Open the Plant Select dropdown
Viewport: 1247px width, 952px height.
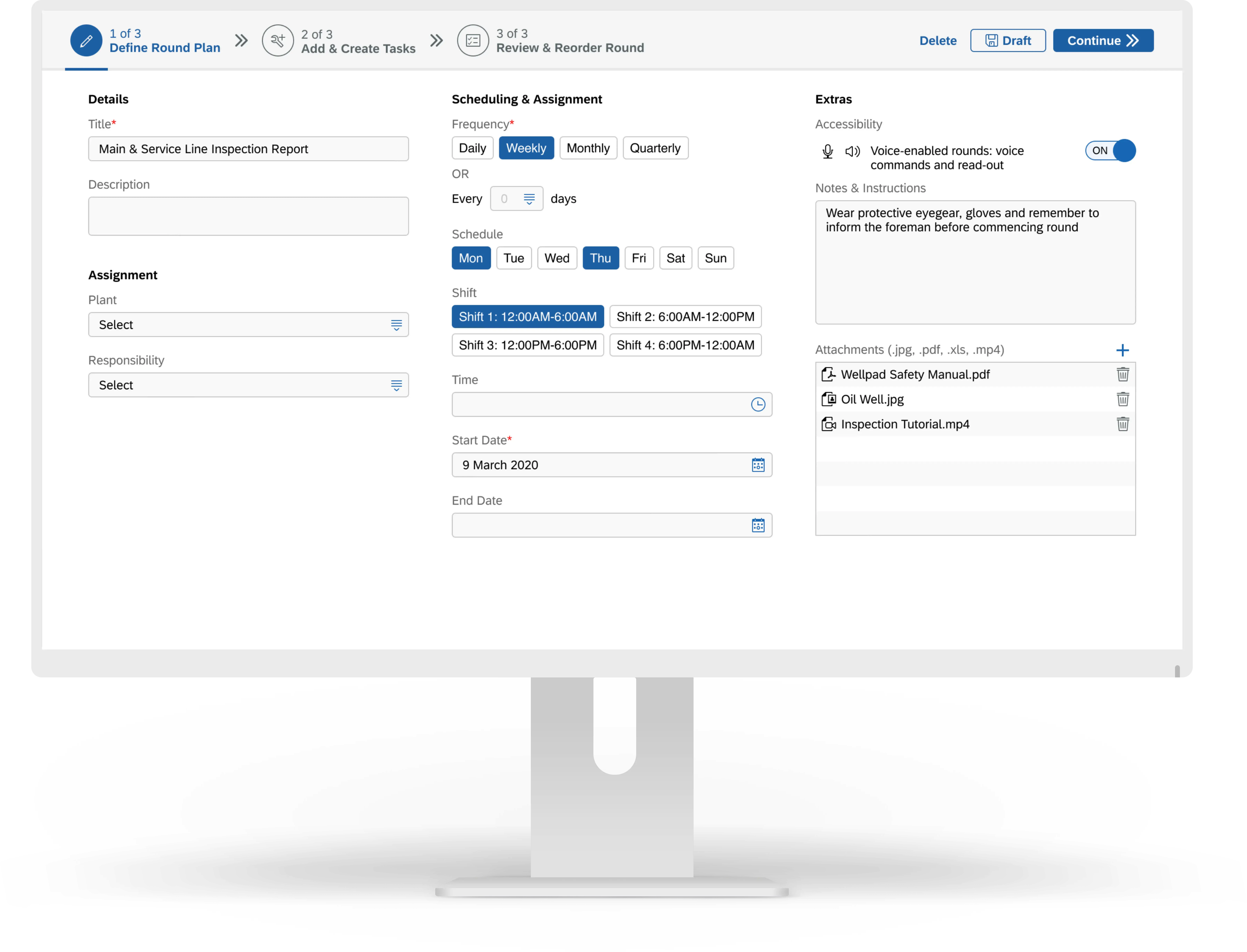[x=248, y=325]
